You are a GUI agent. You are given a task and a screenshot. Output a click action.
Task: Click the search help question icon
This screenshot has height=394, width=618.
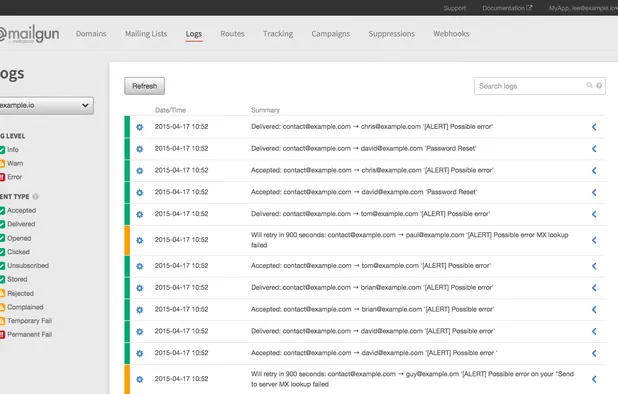click(599, 86)
